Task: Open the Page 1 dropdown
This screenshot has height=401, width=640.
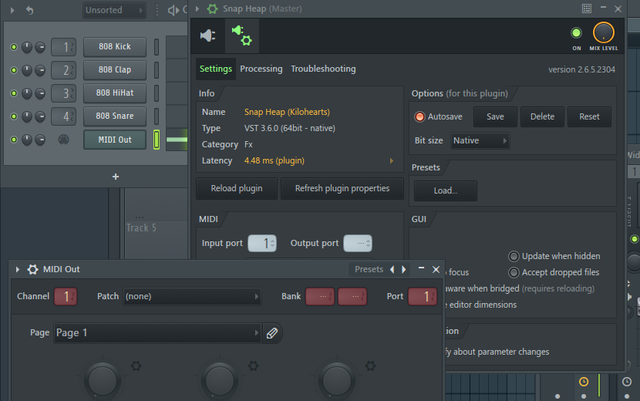Action: pos(157,333)
